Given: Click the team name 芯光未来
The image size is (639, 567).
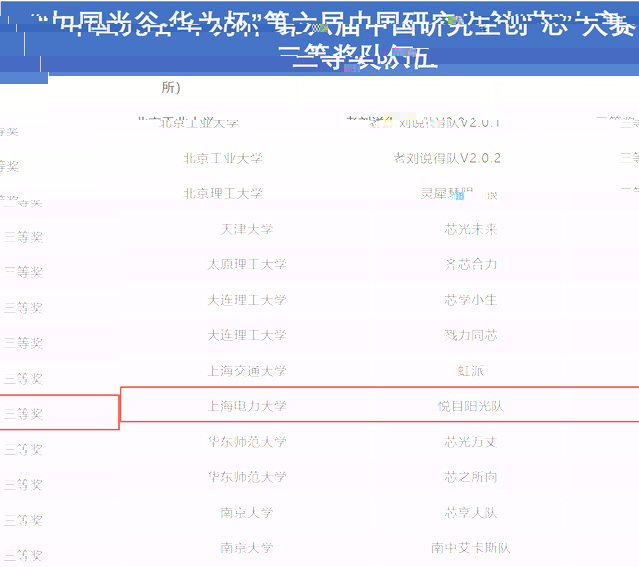Looking at the screenshot, I should pos(471,229).
